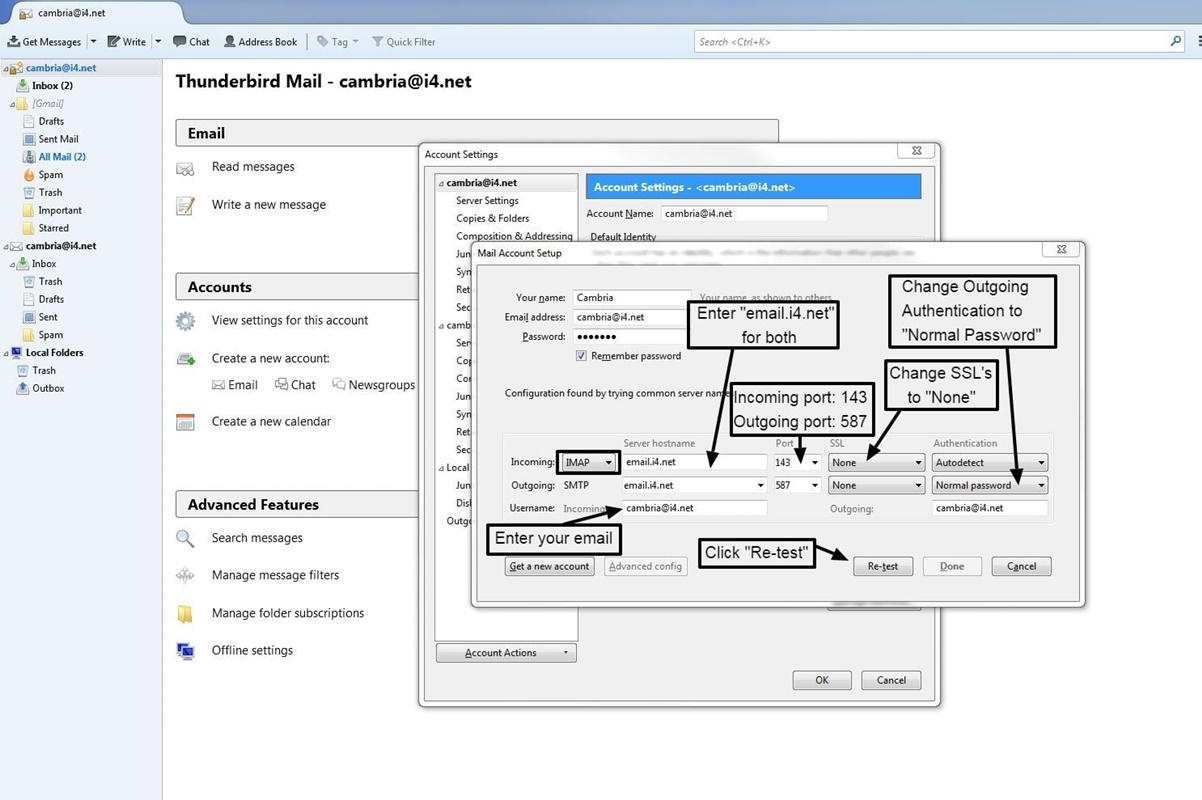
Task: Collapse the [Gmail] folder
Action: click(x=13, y=104)
